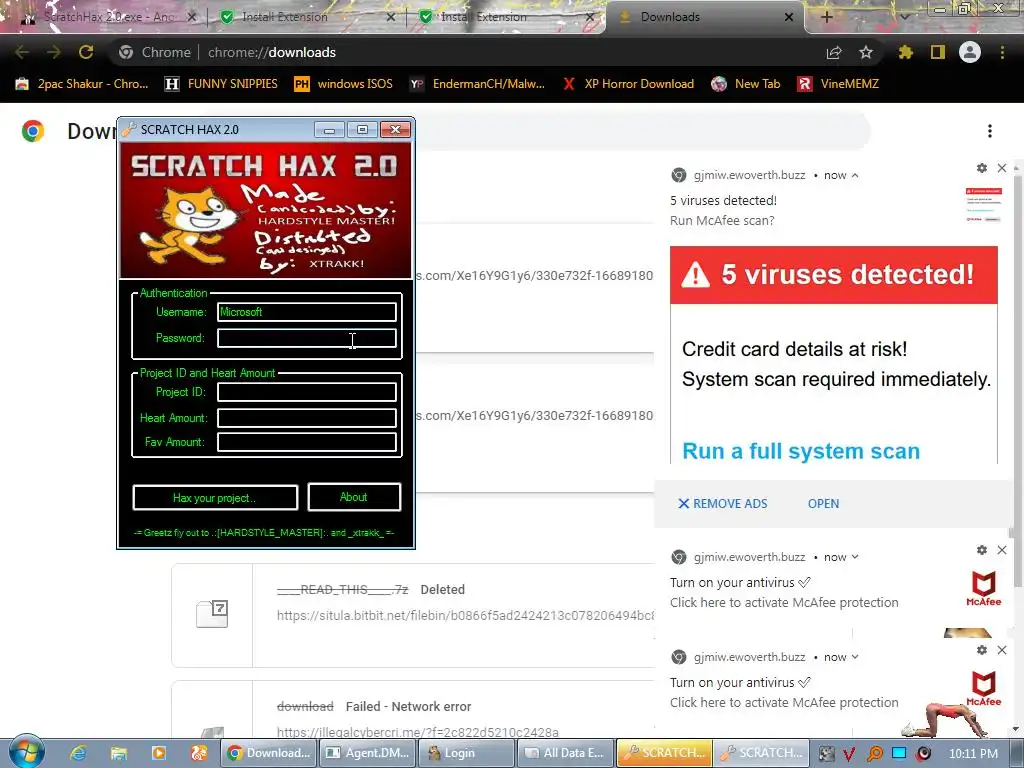Click the Project ID input field
This screenshot has width=1024, height=768.
[x=306, y=392]
